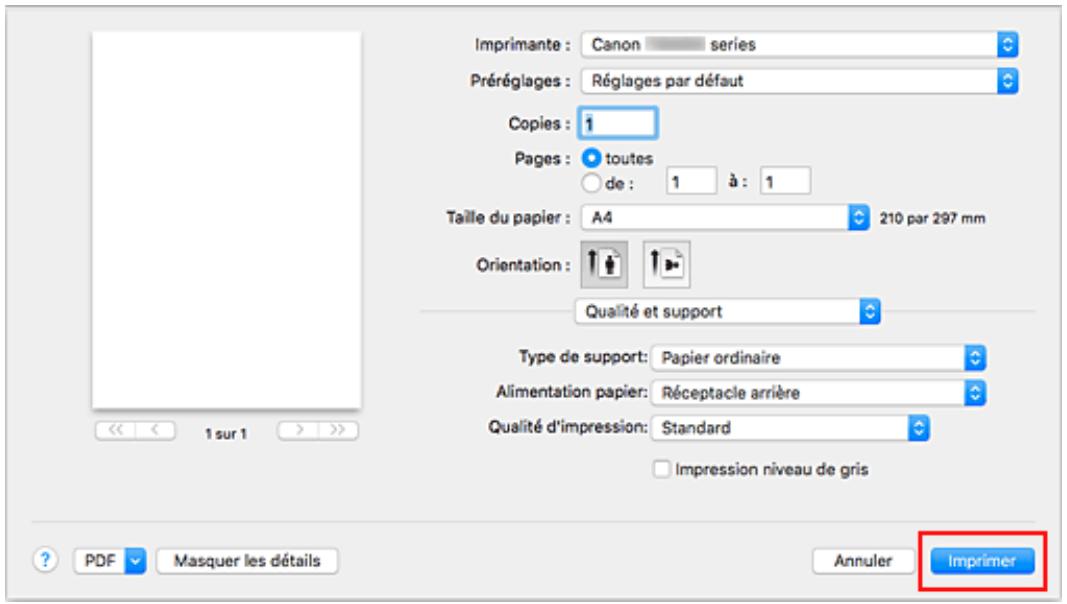Viewport: 1067px width, 604px height.
Task: Enable 'Impression niveau de gris' checkbox
Action: tap(661, 469)
